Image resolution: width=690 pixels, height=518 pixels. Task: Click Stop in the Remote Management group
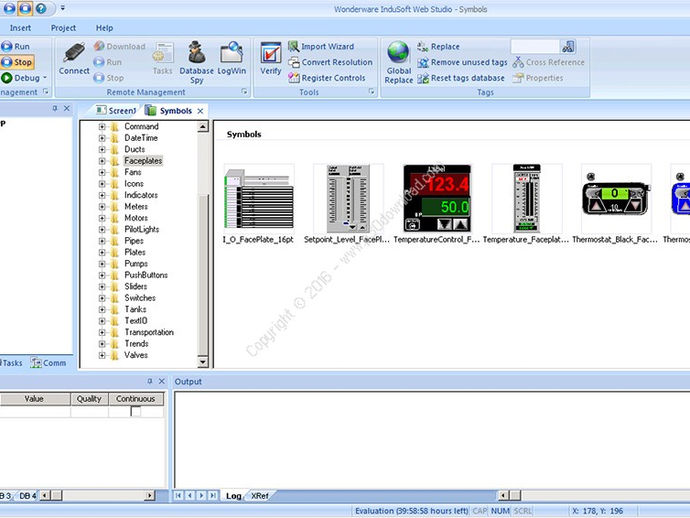tap(109, 78)
